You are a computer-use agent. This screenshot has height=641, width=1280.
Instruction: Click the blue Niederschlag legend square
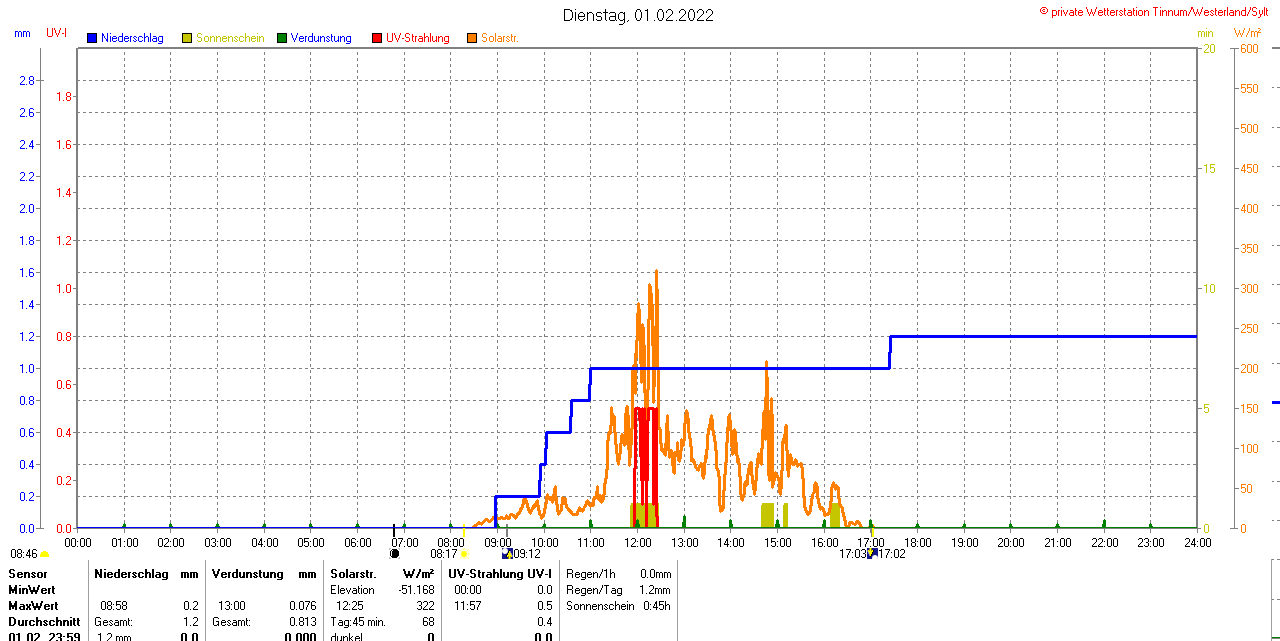tap(92, 38)
